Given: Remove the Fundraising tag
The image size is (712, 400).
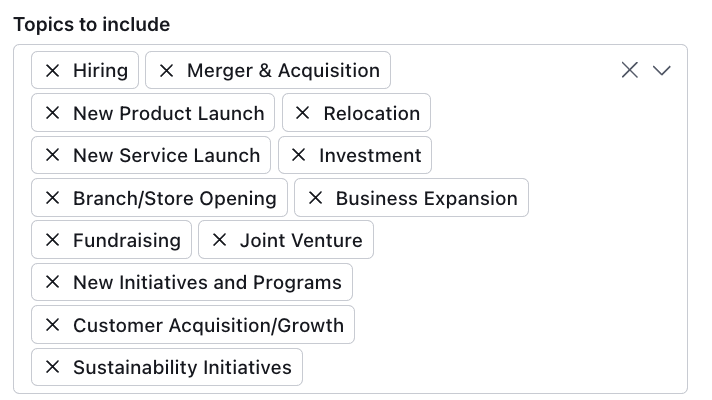Looking at the screenshot, I should coord(53,240).
